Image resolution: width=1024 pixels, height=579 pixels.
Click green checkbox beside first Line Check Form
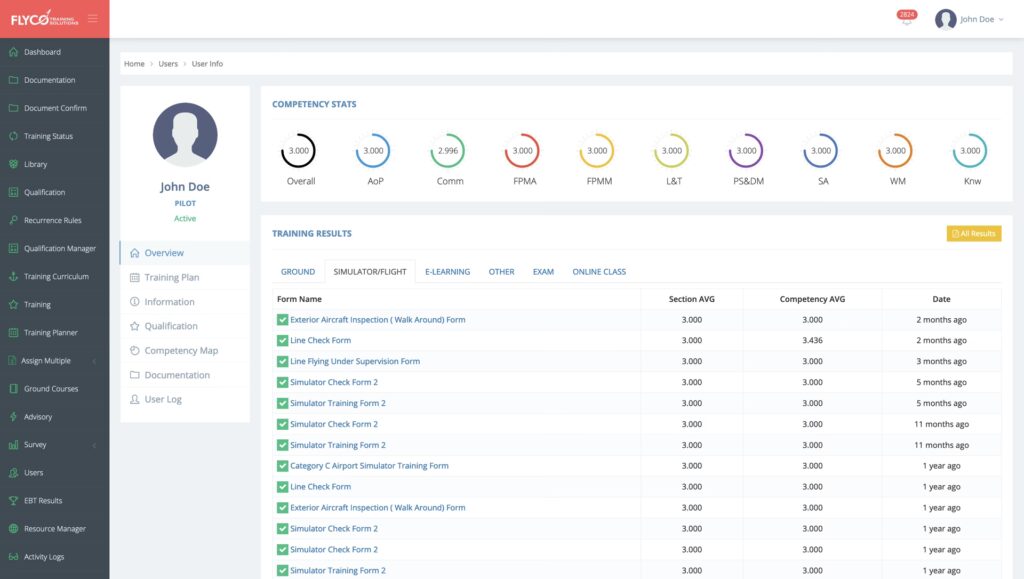click(282, 340)
